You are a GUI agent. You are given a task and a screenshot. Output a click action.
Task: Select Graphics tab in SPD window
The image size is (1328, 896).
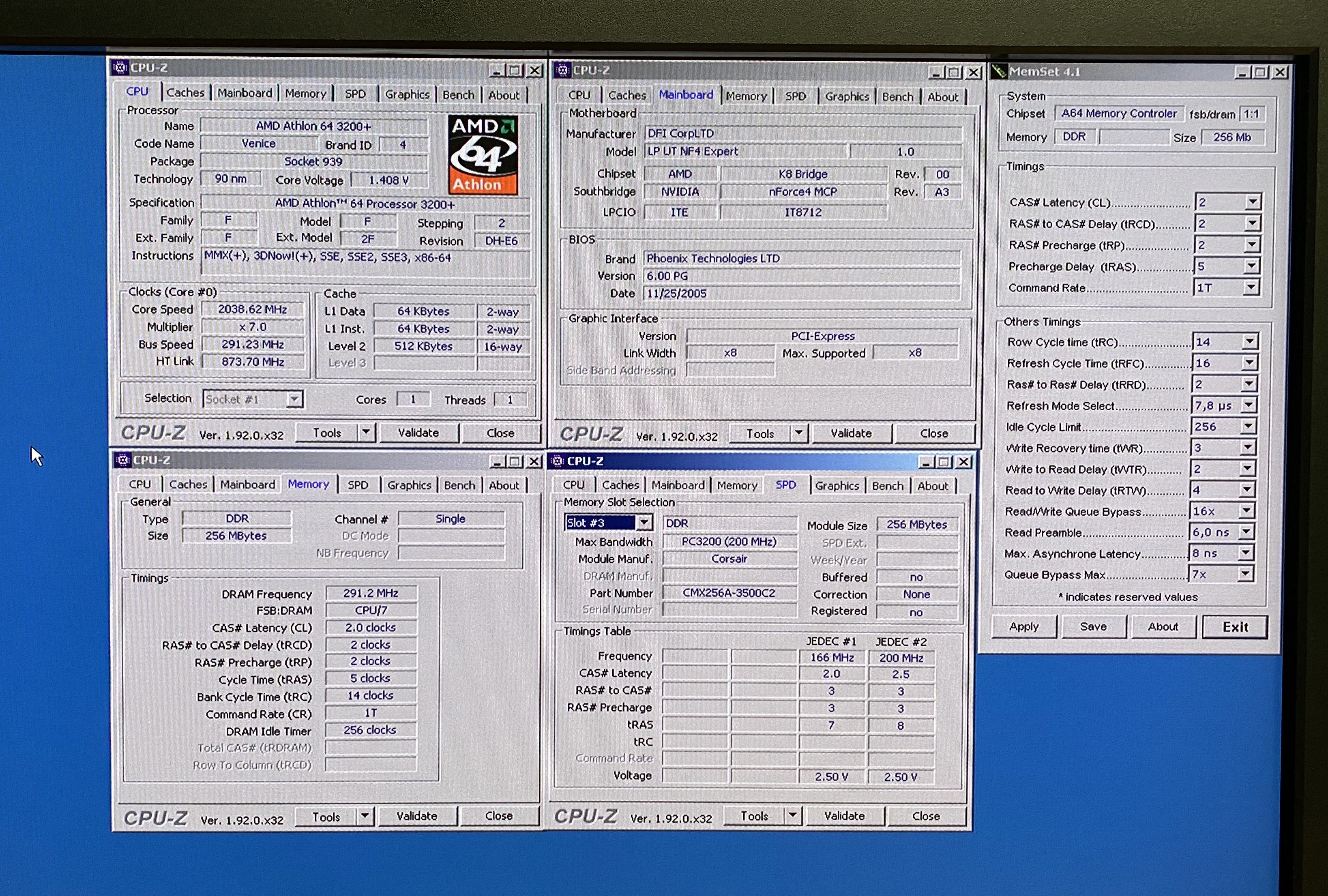(x=837, y=486)
